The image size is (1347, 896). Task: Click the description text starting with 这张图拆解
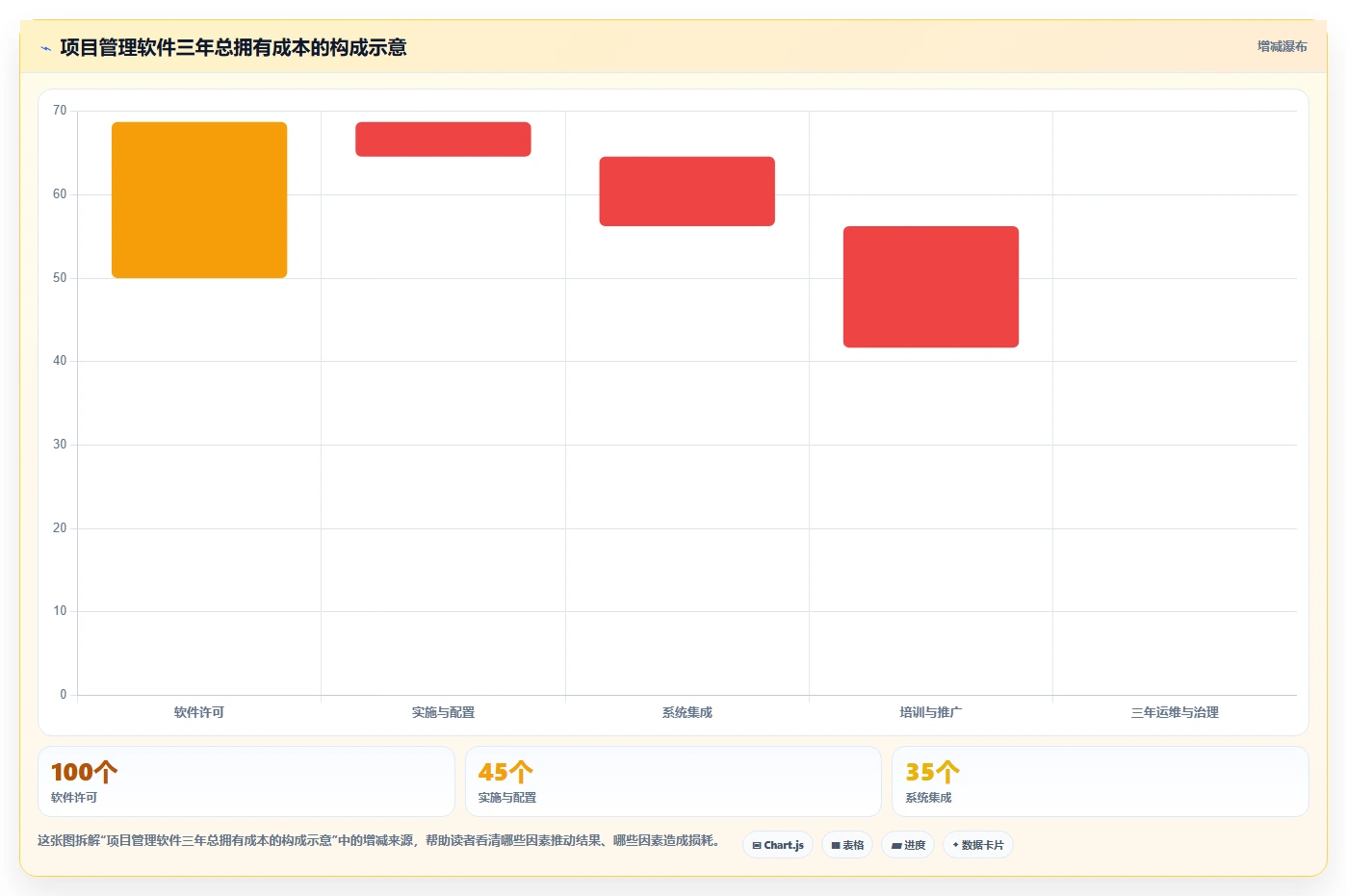click(378, 840)
